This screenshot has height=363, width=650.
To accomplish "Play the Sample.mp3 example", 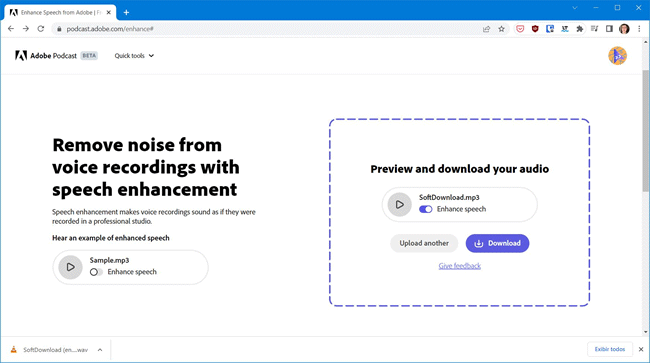I will (x=70, y=267).
